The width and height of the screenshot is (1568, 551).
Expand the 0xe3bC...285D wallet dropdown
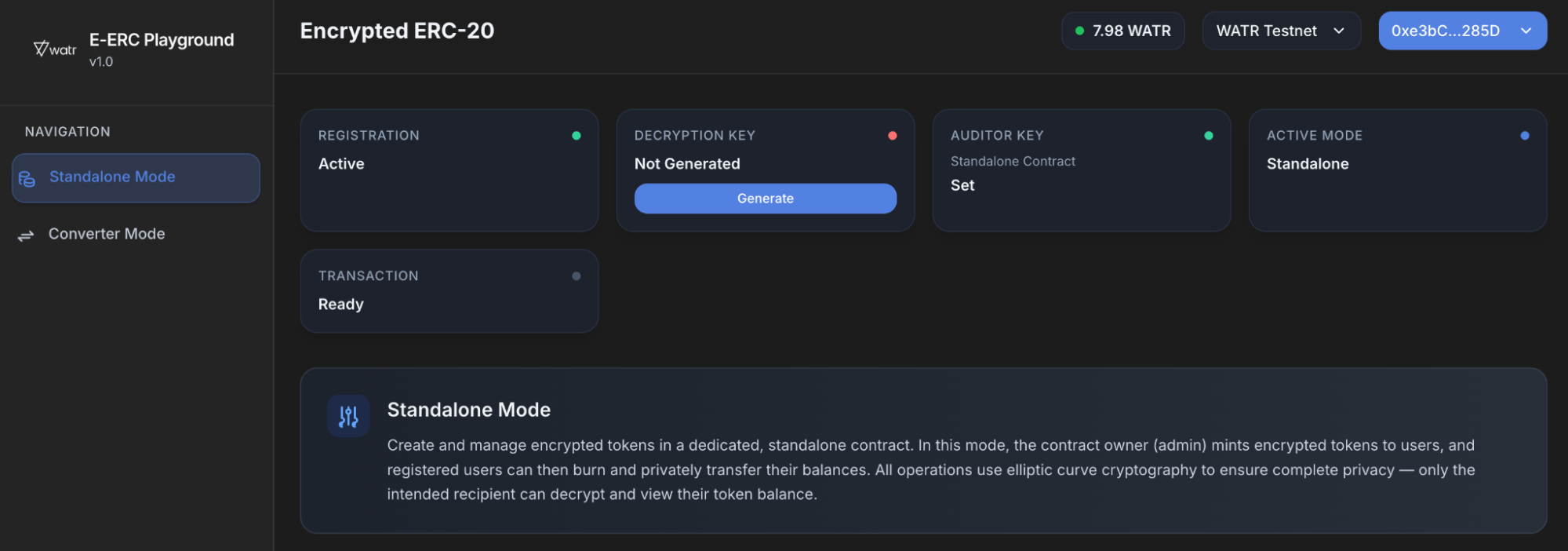1461,31
